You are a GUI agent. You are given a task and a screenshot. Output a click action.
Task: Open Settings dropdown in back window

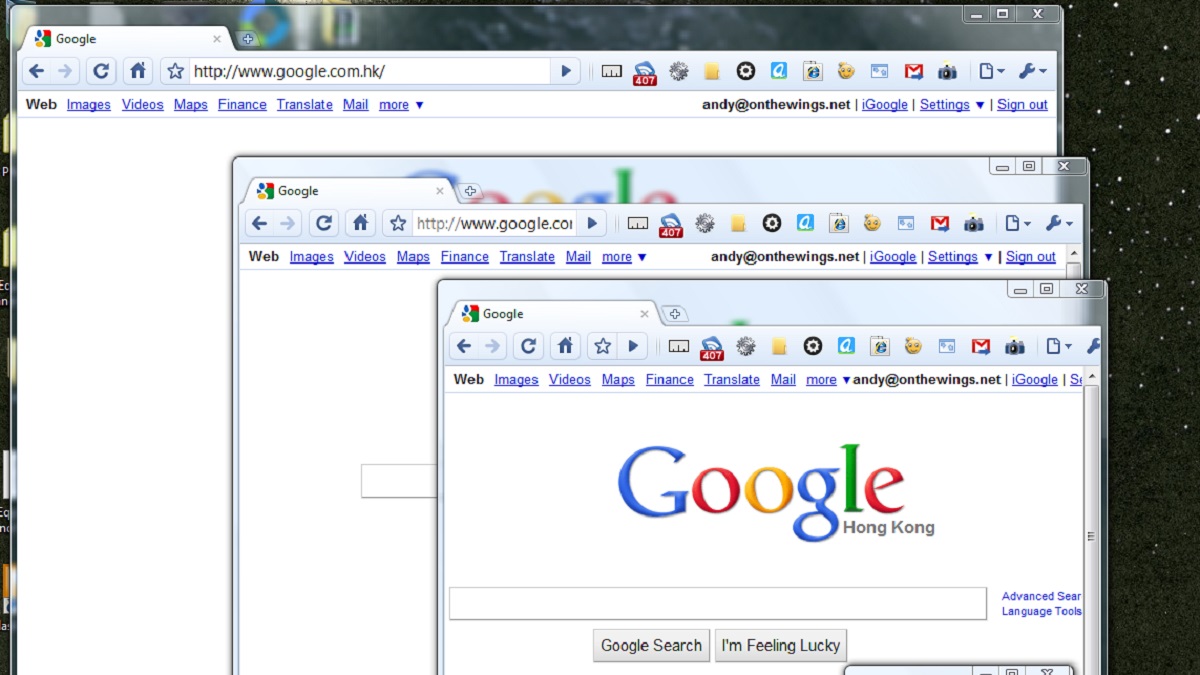click(952, 105)
